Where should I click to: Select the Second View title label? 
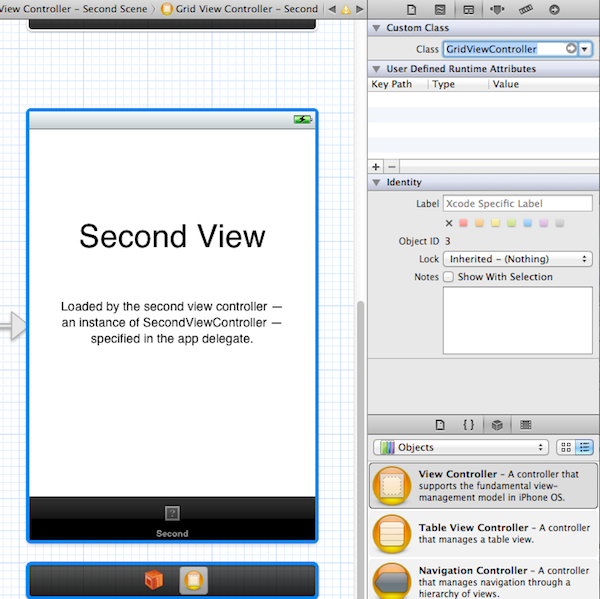[x=172, y=236]
